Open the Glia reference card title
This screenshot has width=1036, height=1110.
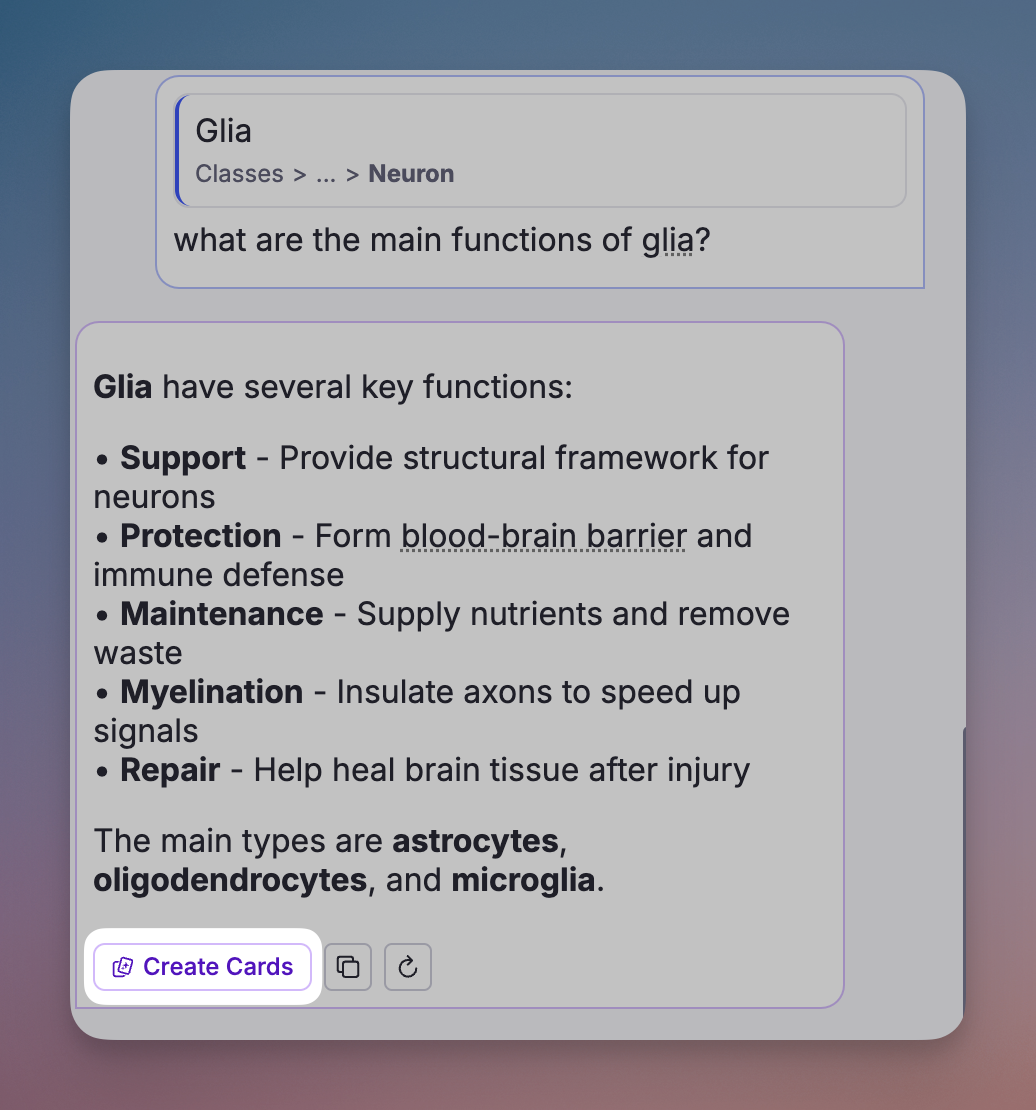223,131
